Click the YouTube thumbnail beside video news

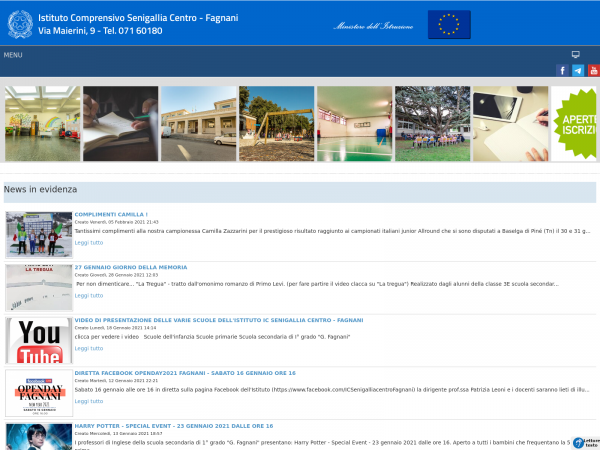(38, 341)
